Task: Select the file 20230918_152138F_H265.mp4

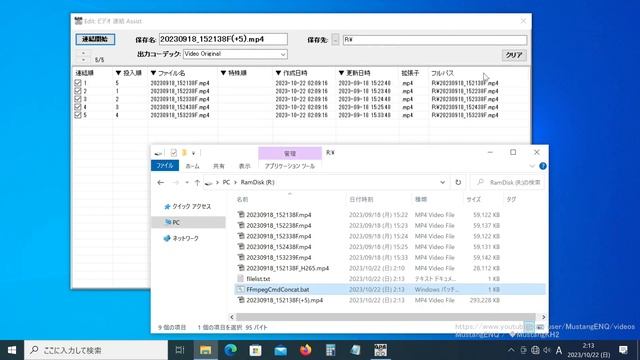Action: click(283, 268)
